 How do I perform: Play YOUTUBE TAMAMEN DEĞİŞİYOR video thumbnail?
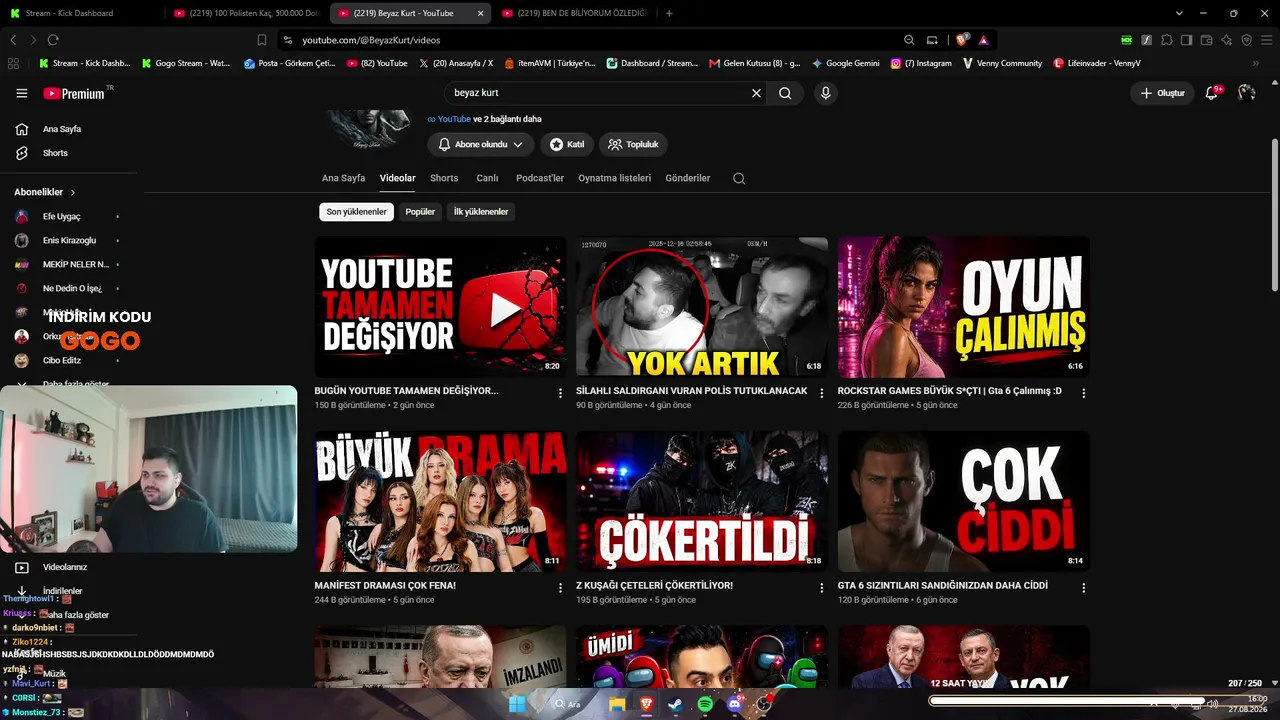440,307
